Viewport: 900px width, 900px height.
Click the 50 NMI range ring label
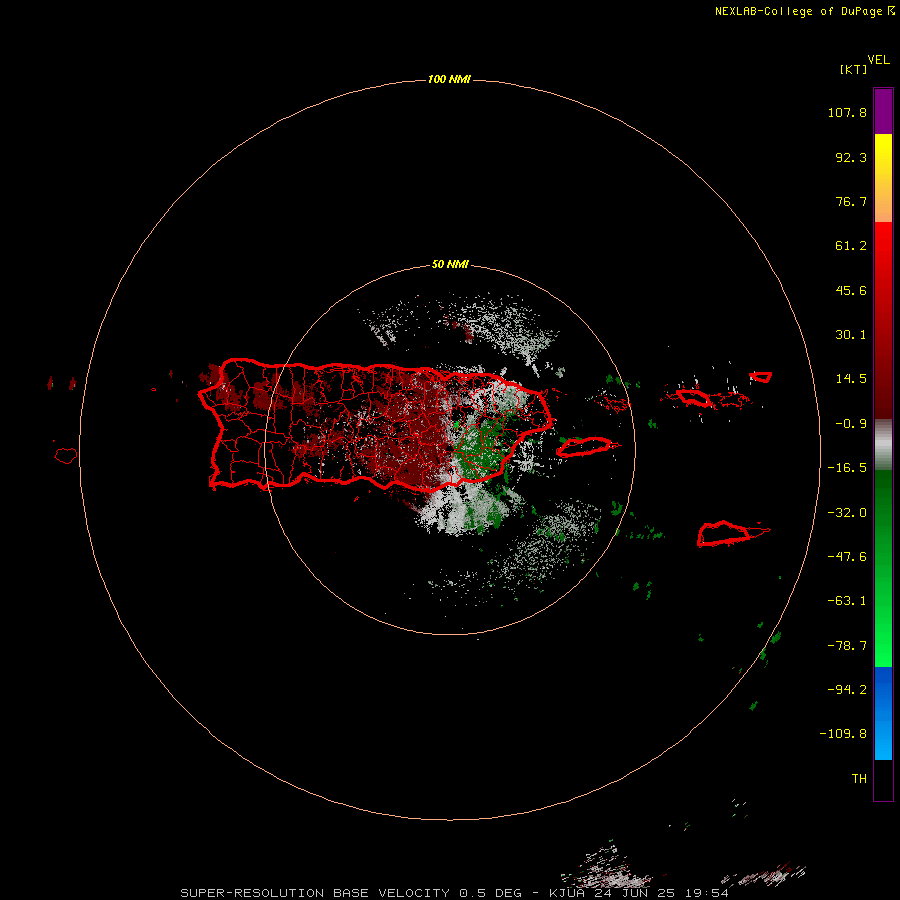point(450,265)
